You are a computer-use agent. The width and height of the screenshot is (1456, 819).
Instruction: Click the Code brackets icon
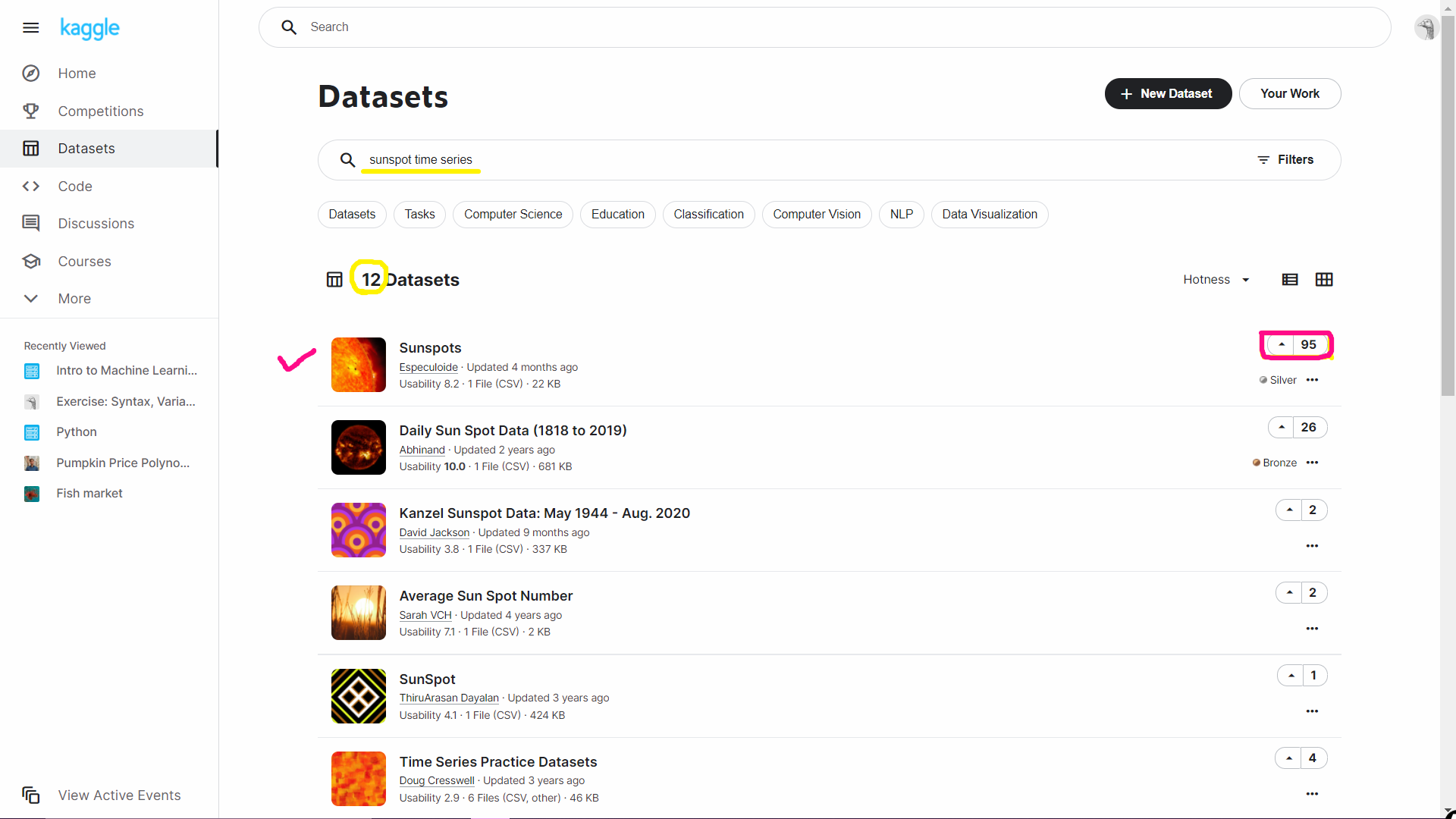click(x=31, y=186)
